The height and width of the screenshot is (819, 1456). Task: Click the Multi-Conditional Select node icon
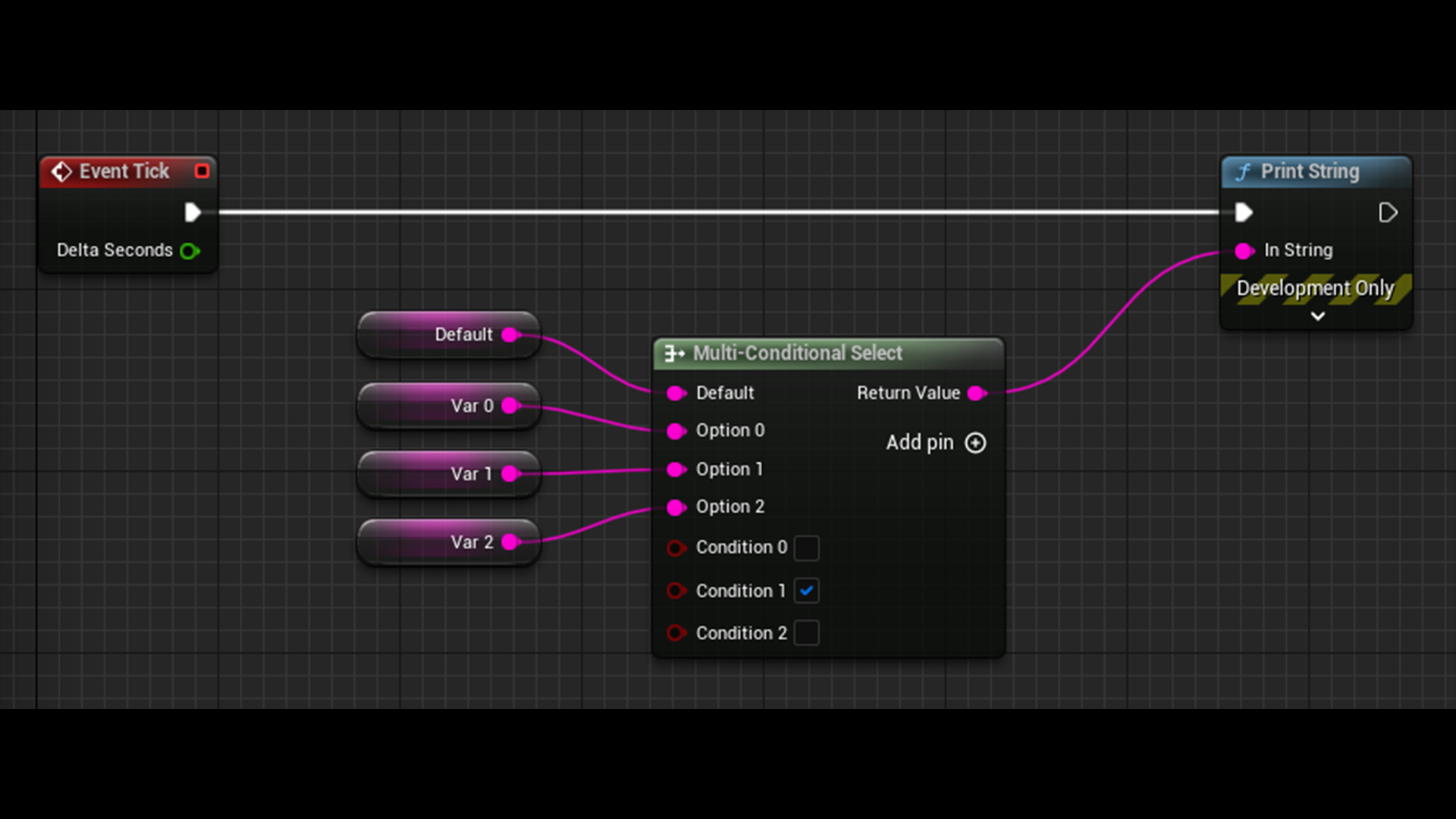click(x=673, y=353)
